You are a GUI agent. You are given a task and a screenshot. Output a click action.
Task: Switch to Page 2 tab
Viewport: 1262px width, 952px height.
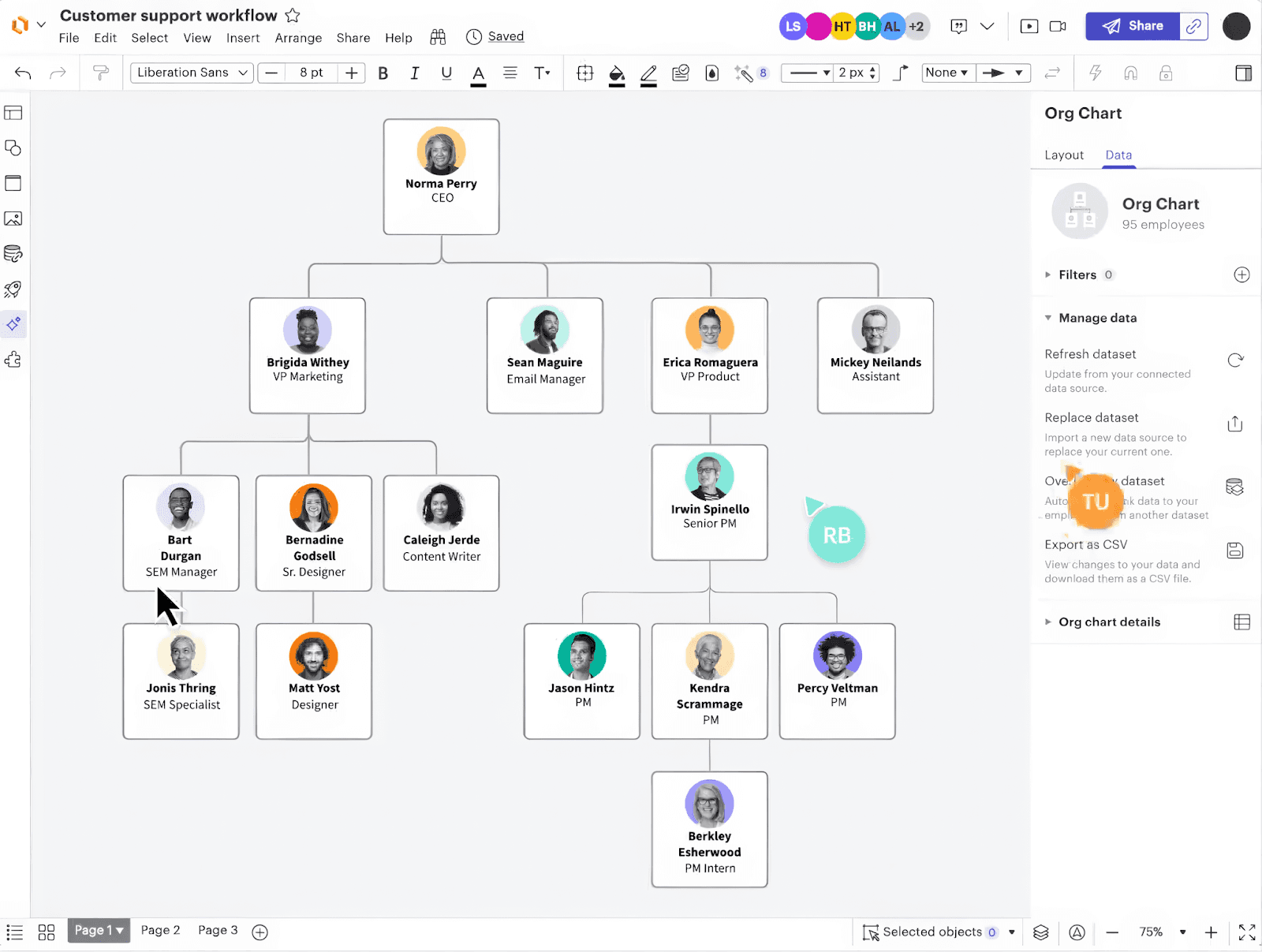pos(160,930)
